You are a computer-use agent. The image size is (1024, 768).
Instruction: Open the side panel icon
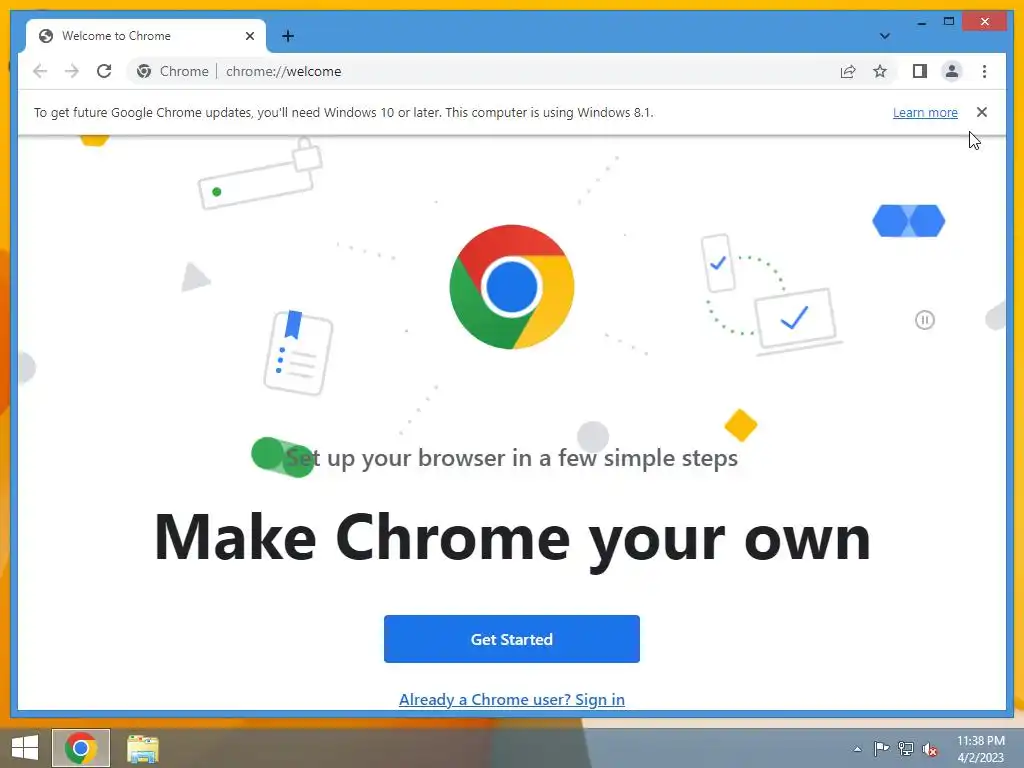pyautogui.click(x=920, y=71)
